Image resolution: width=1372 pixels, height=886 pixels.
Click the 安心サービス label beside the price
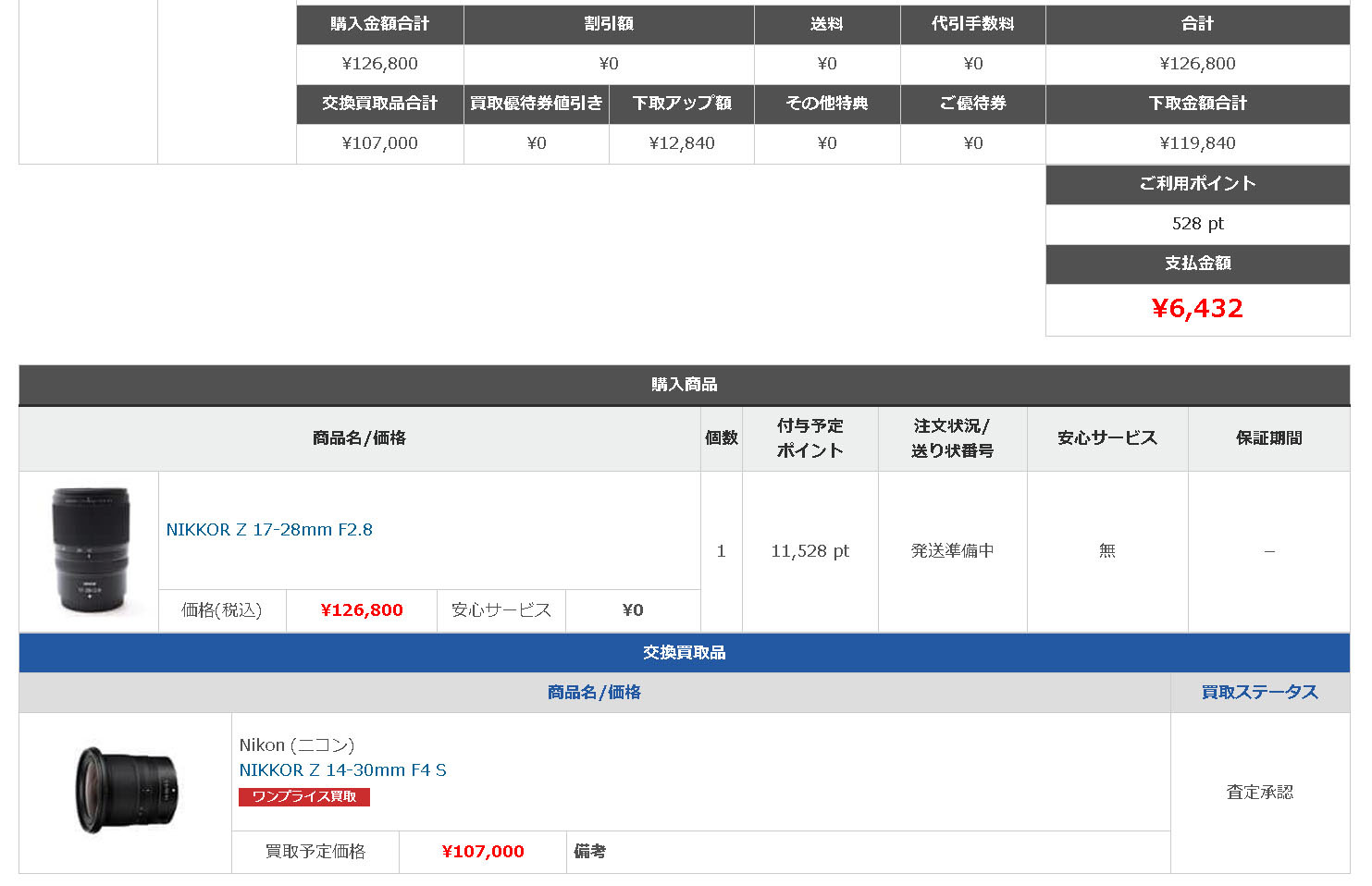[501, 610]
